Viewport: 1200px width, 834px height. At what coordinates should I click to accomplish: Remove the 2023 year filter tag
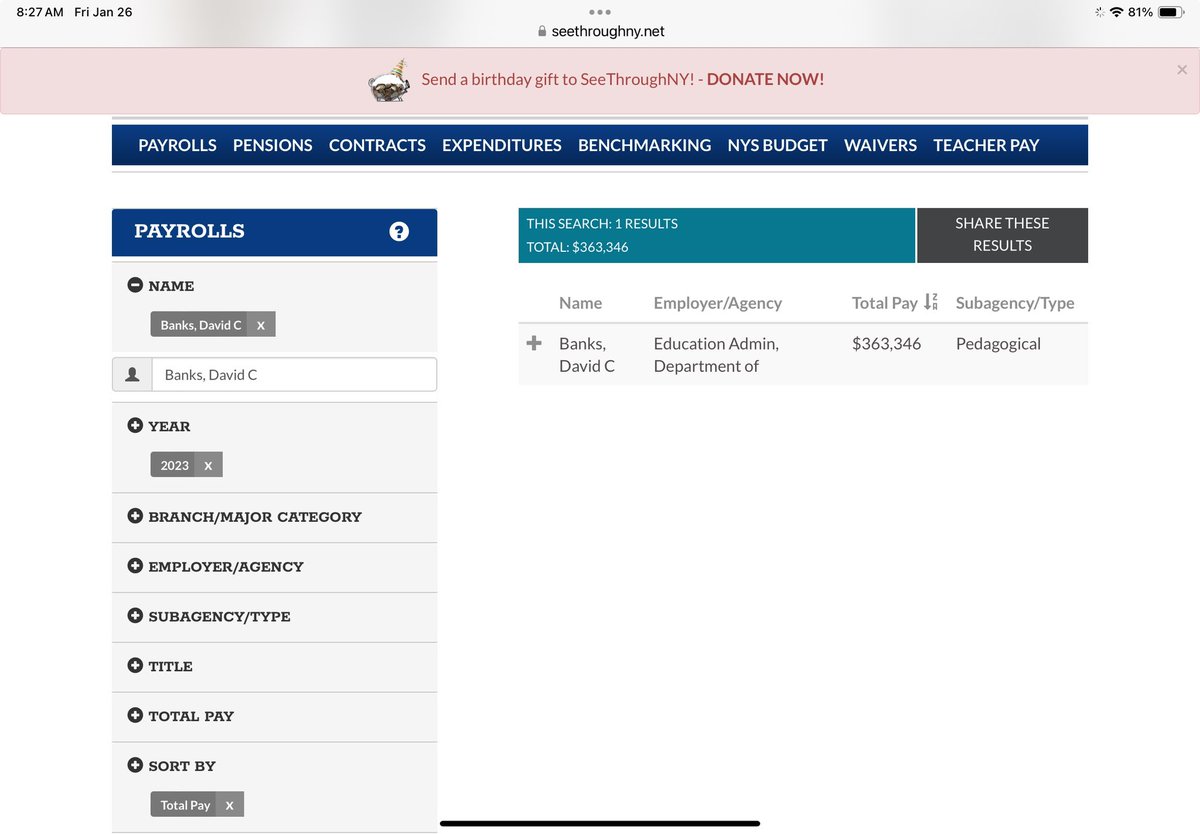coord(208,465)
